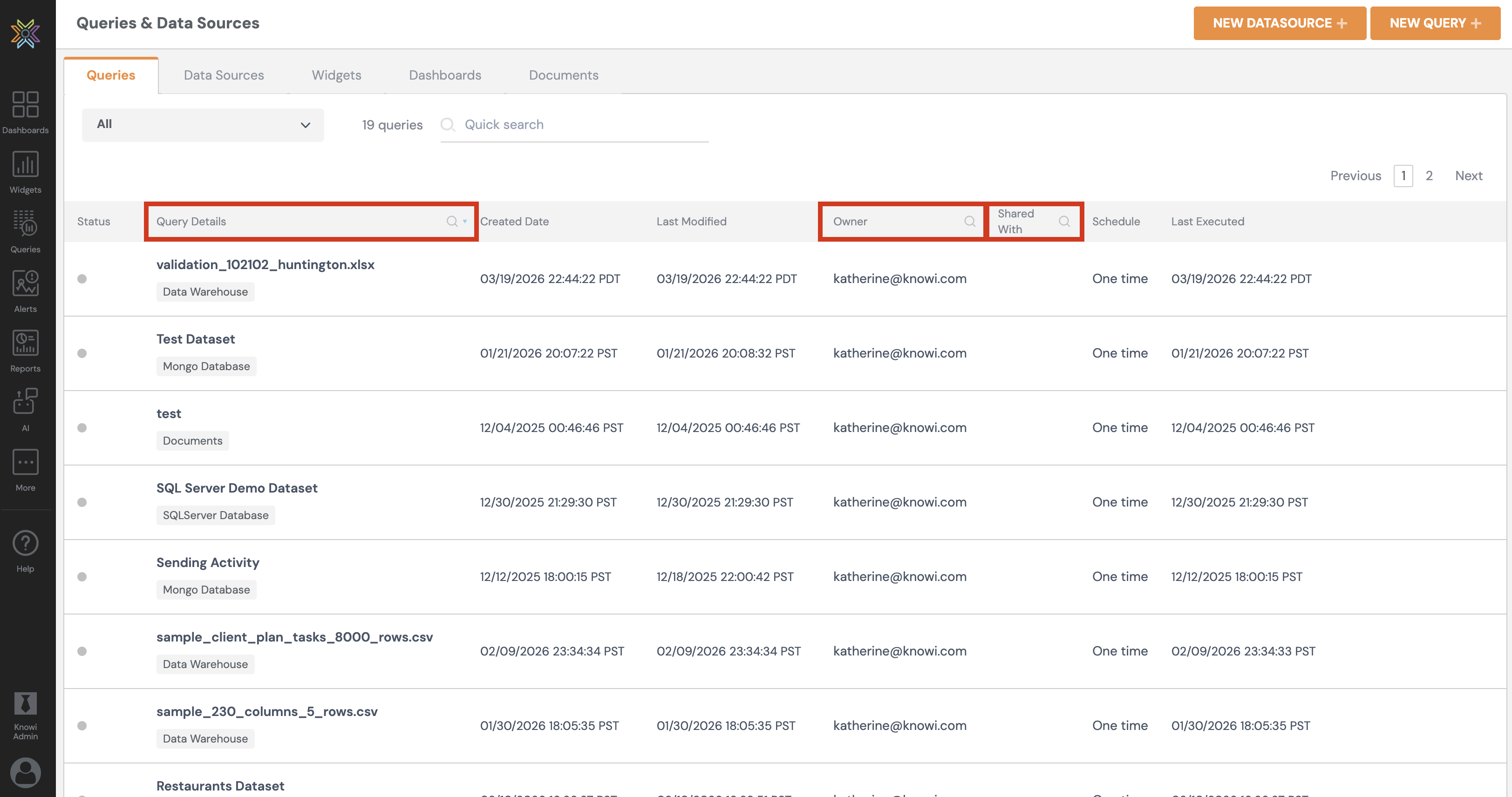1512x797 pixels.
Task: Click search icon in Owner column header
Action: (970, 221)
